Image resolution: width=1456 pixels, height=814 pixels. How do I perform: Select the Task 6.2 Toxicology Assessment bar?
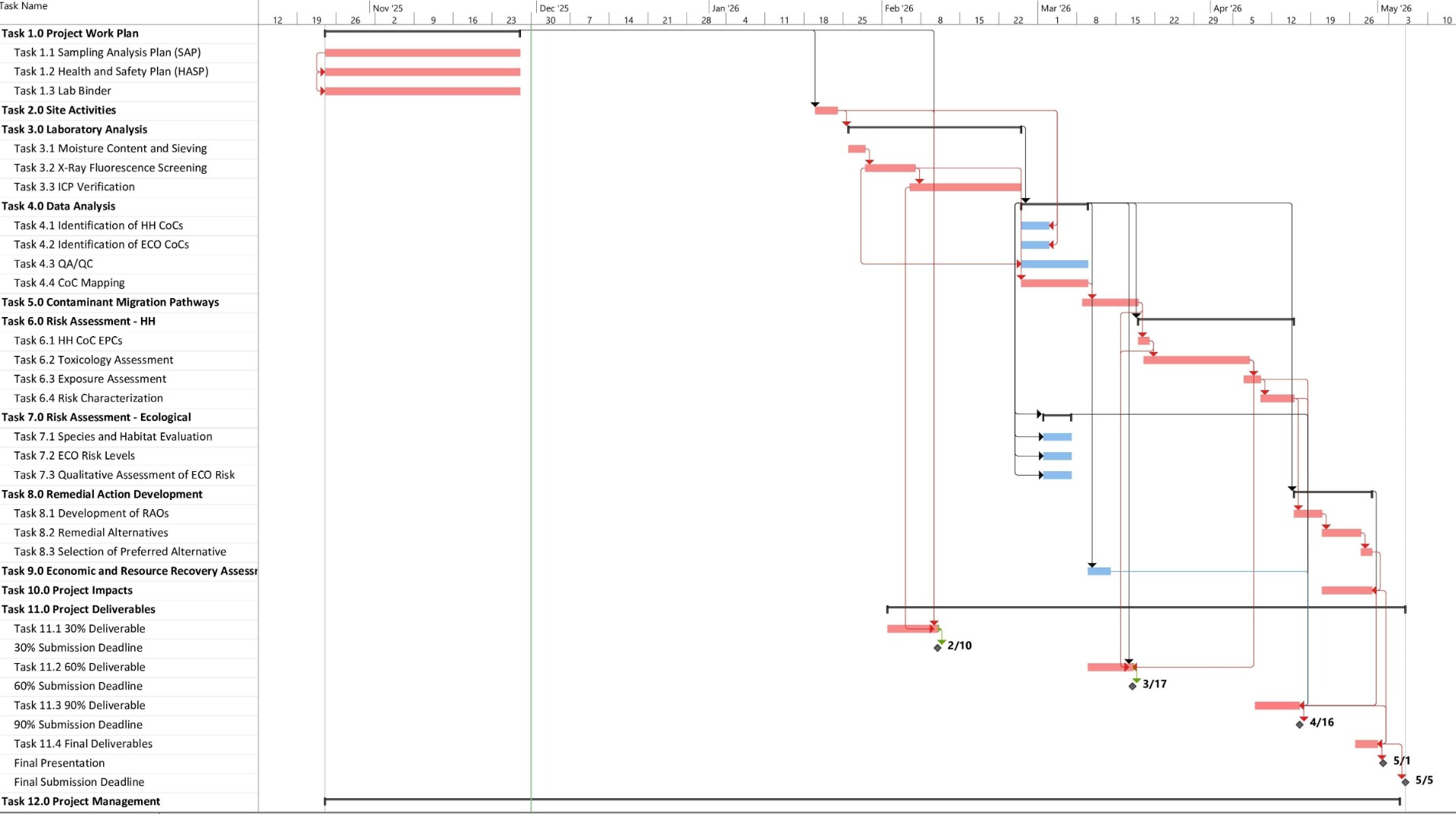pyautogui.click(x=1196, y=360)
